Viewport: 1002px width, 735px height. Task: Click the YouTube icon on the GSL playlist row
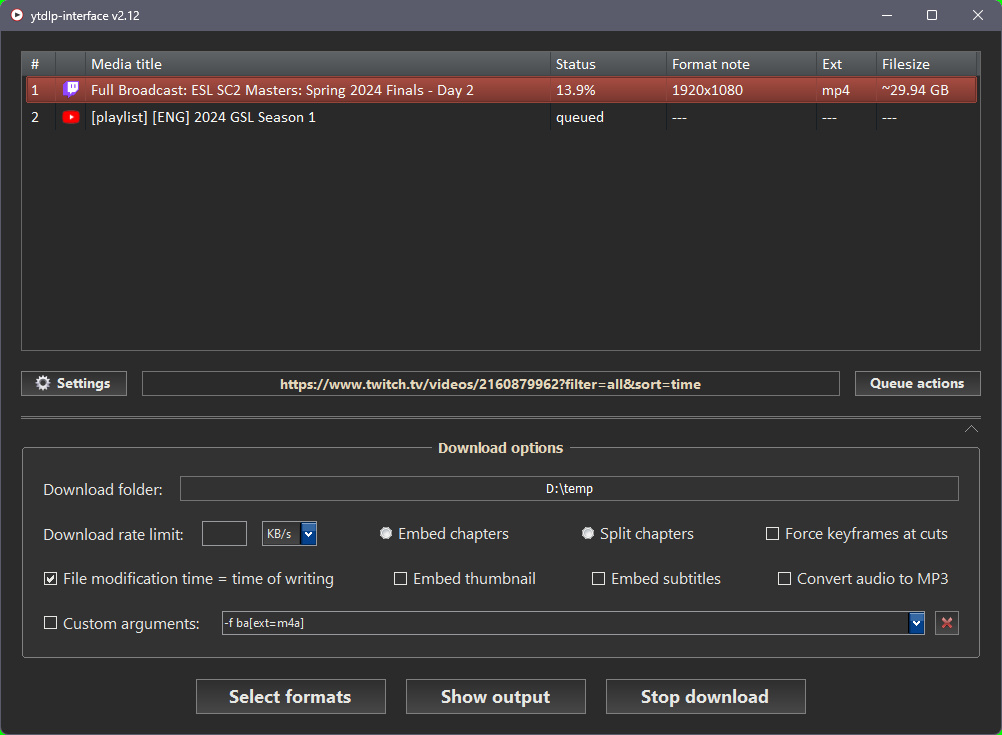70,117
